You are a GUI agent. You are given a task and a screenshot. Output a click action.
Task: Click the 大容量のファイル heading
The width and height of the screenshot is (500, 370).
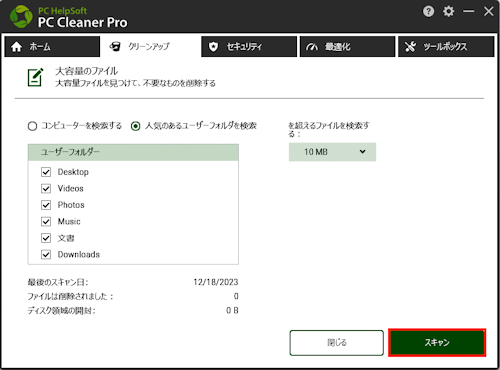pyautogui.click(x=86, y=71)
